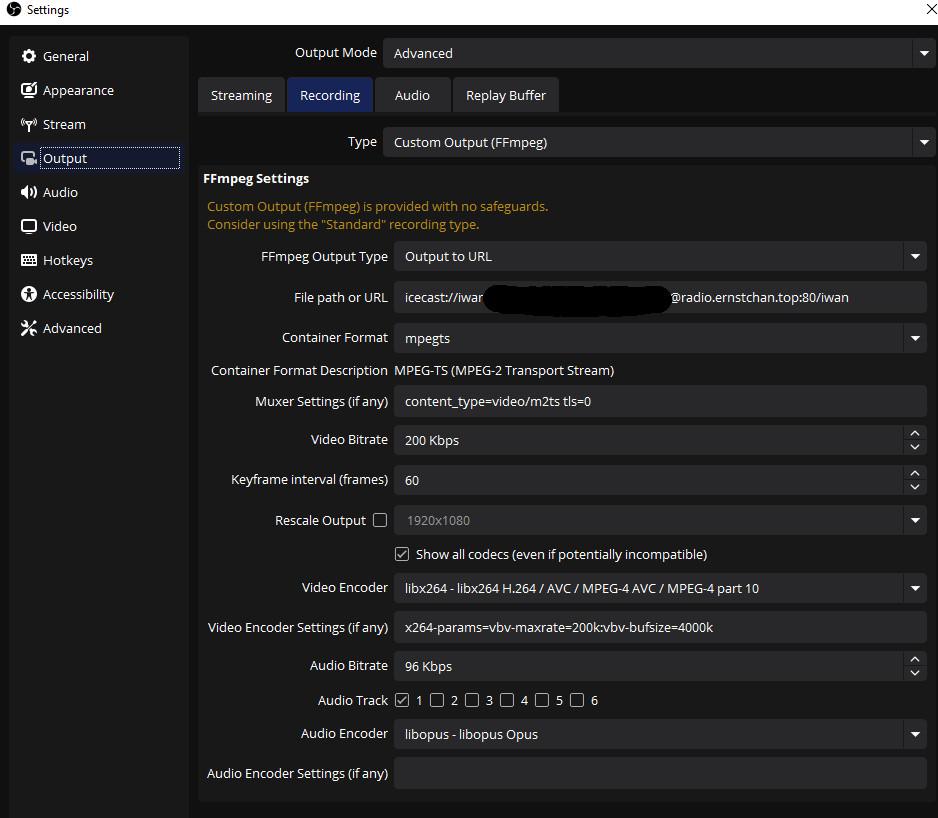Enable the Rescale Output checkbox
This screenshot has height=818, width=938.
pos(380,520)
